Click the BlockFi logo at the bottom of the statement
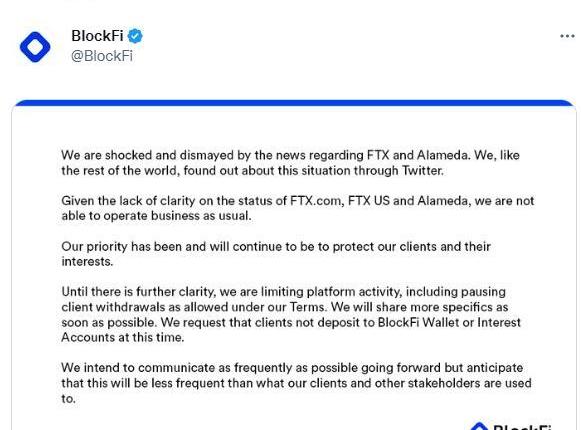The width and height of the screenshot is (581, 430). click(511, 426)
